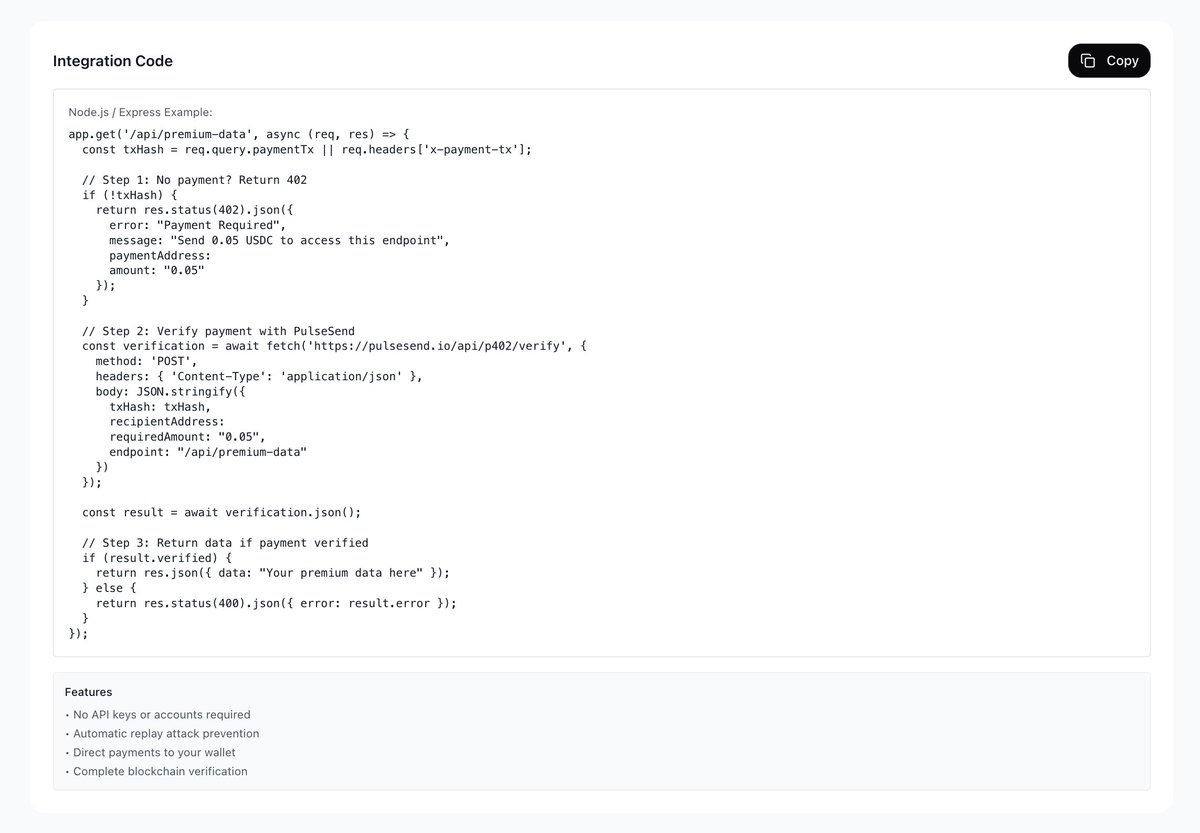Click the 'body: JSON.stringify({' line

(x=170, y=392)
